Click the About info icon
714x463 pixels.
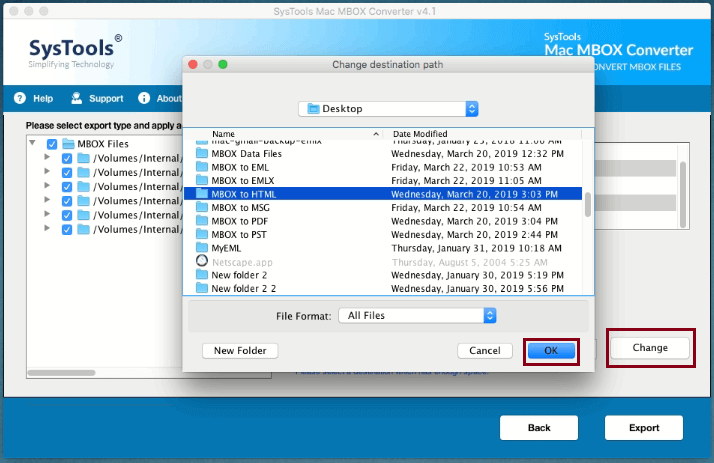144,98
